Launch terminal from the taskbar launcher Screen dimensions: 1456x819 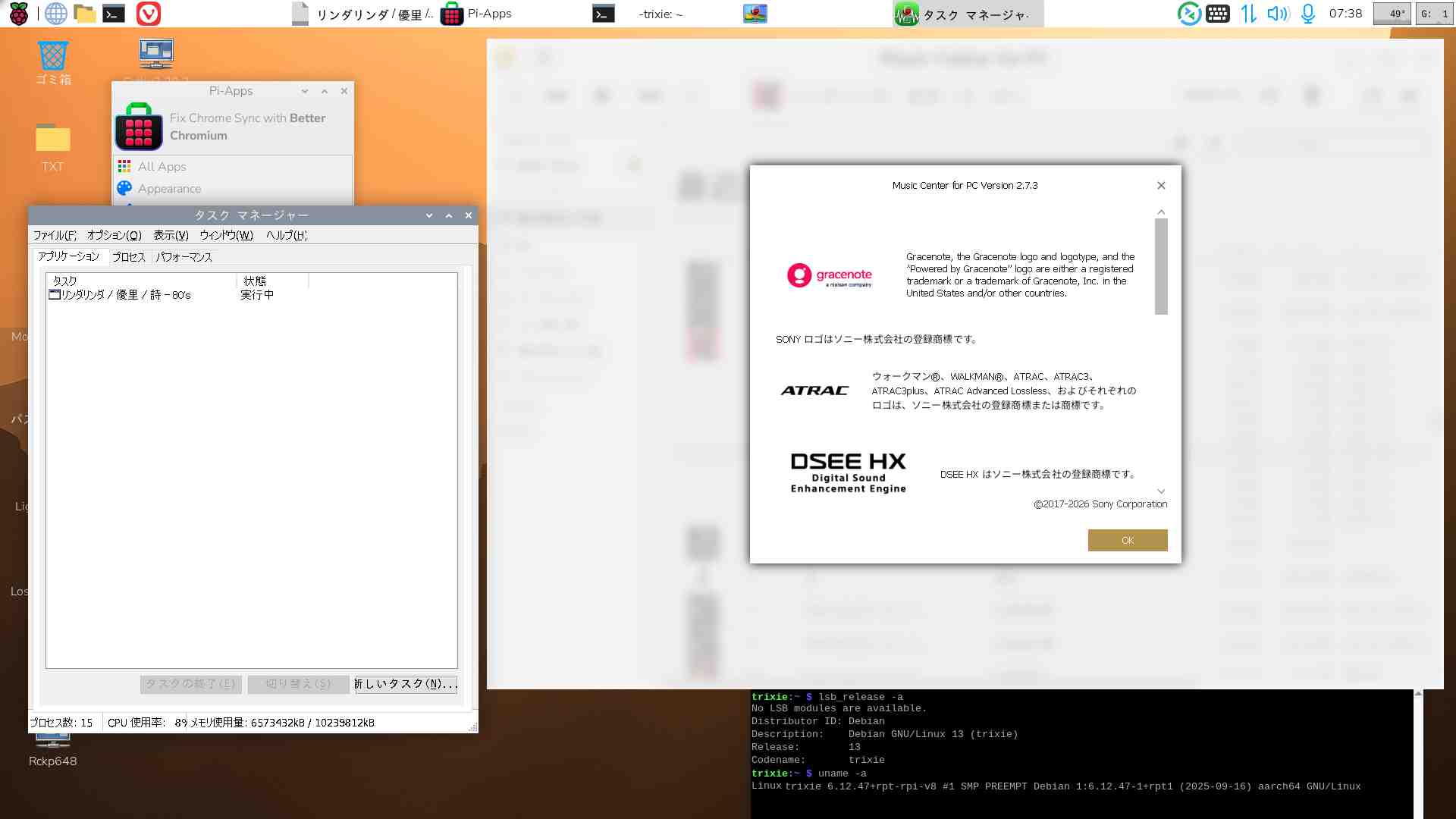coord(114,14)
